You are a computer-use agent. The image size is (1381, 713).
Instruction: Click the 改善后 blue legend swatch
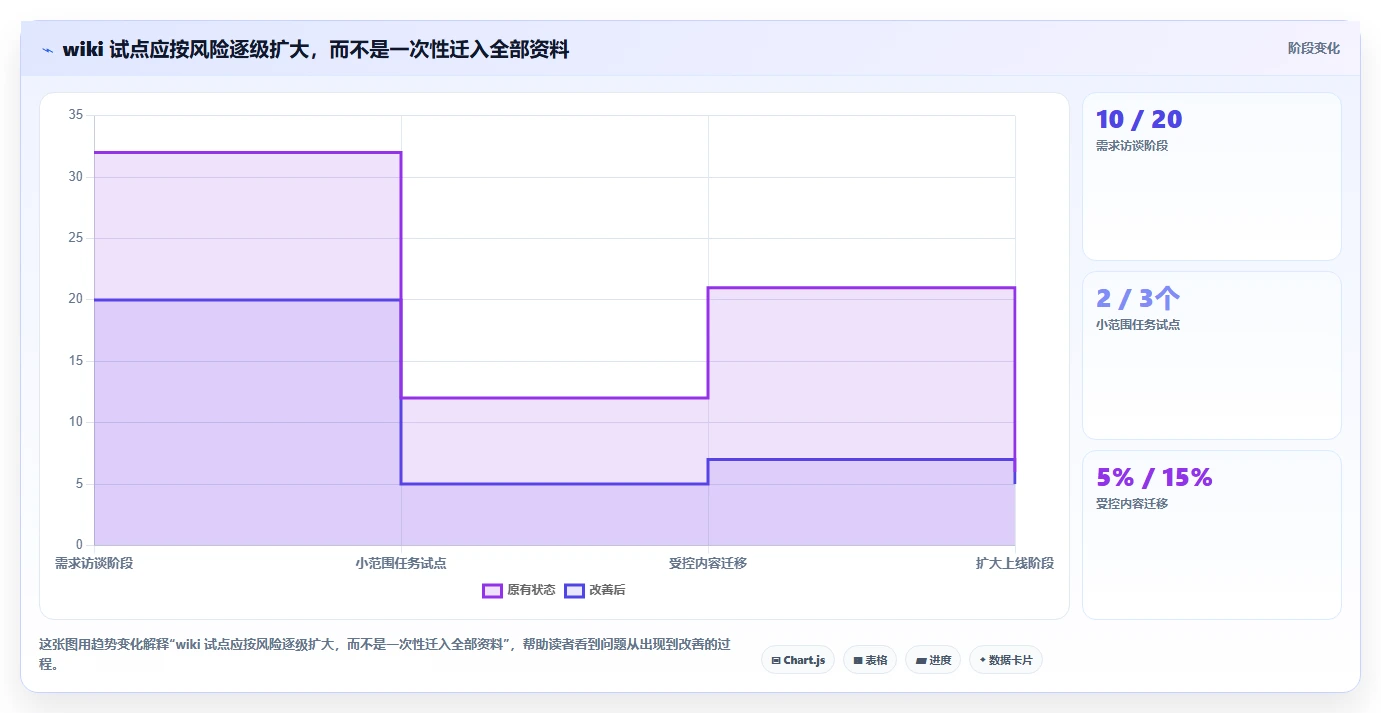coord(574,590)
